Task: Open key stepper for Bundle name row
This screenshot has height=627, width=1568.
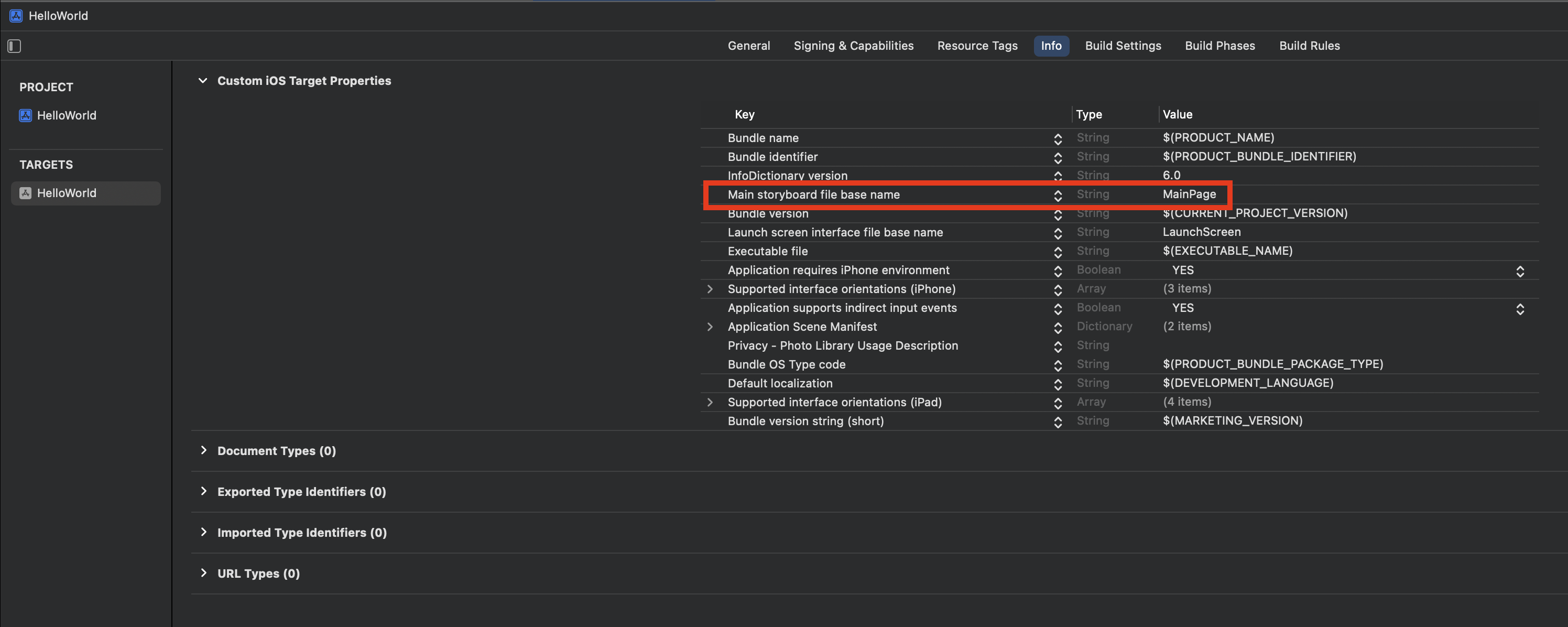Action: (x=1058, y=139)
